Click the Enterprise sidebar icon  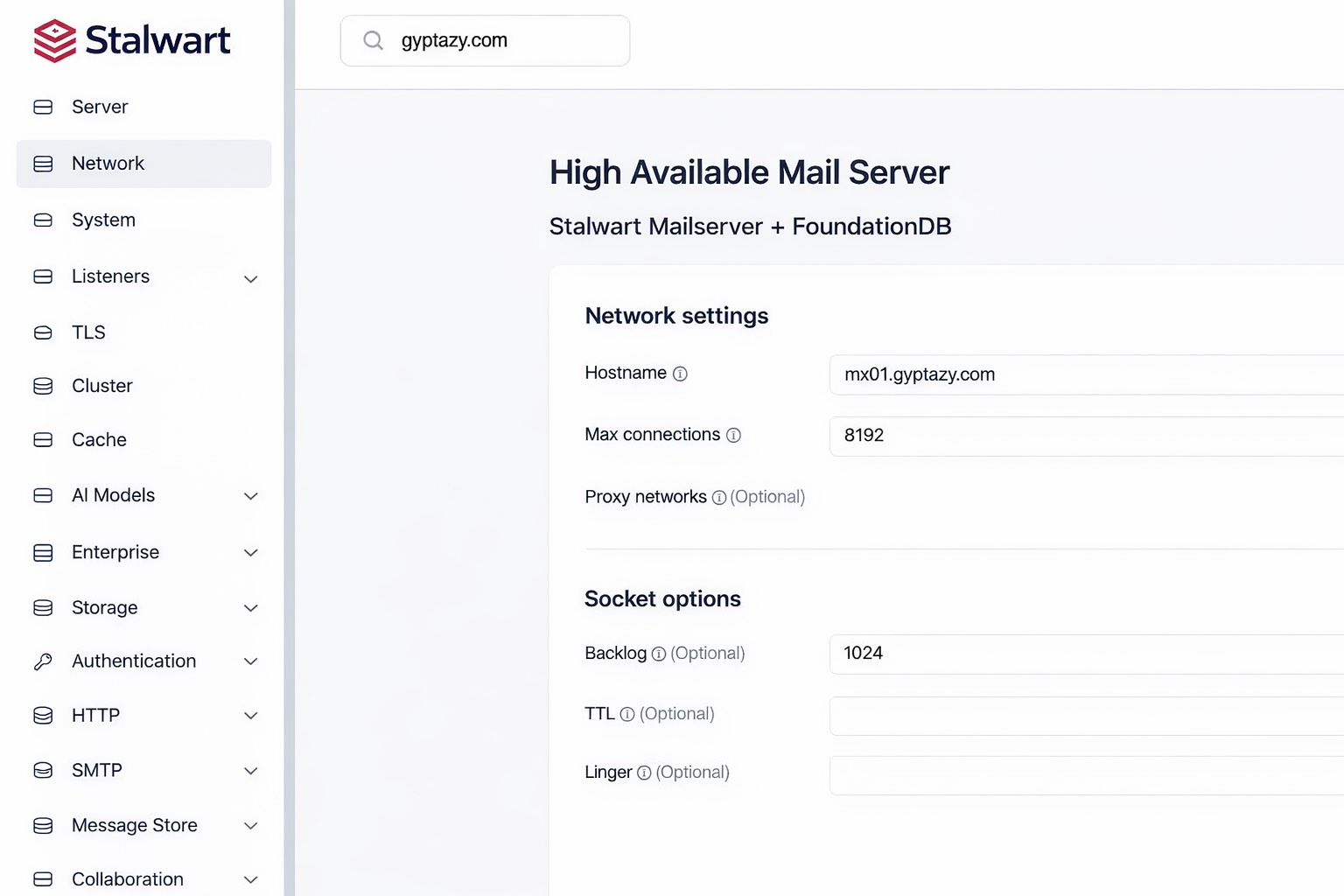click(x=43, y=552)
